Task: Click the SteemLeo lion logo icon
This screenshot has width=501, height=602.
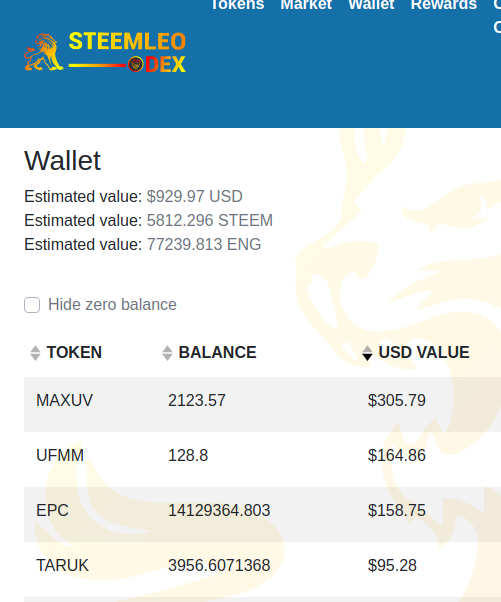Action: 44,52
